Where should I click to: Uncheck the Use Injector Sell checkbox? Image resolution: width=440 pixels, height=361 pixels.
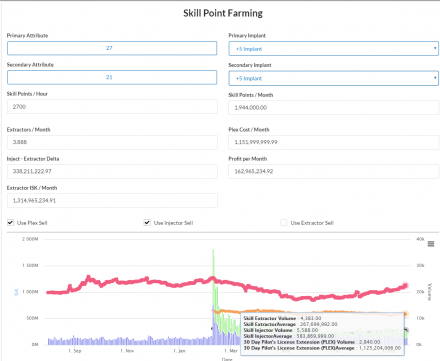coord(147,223)
